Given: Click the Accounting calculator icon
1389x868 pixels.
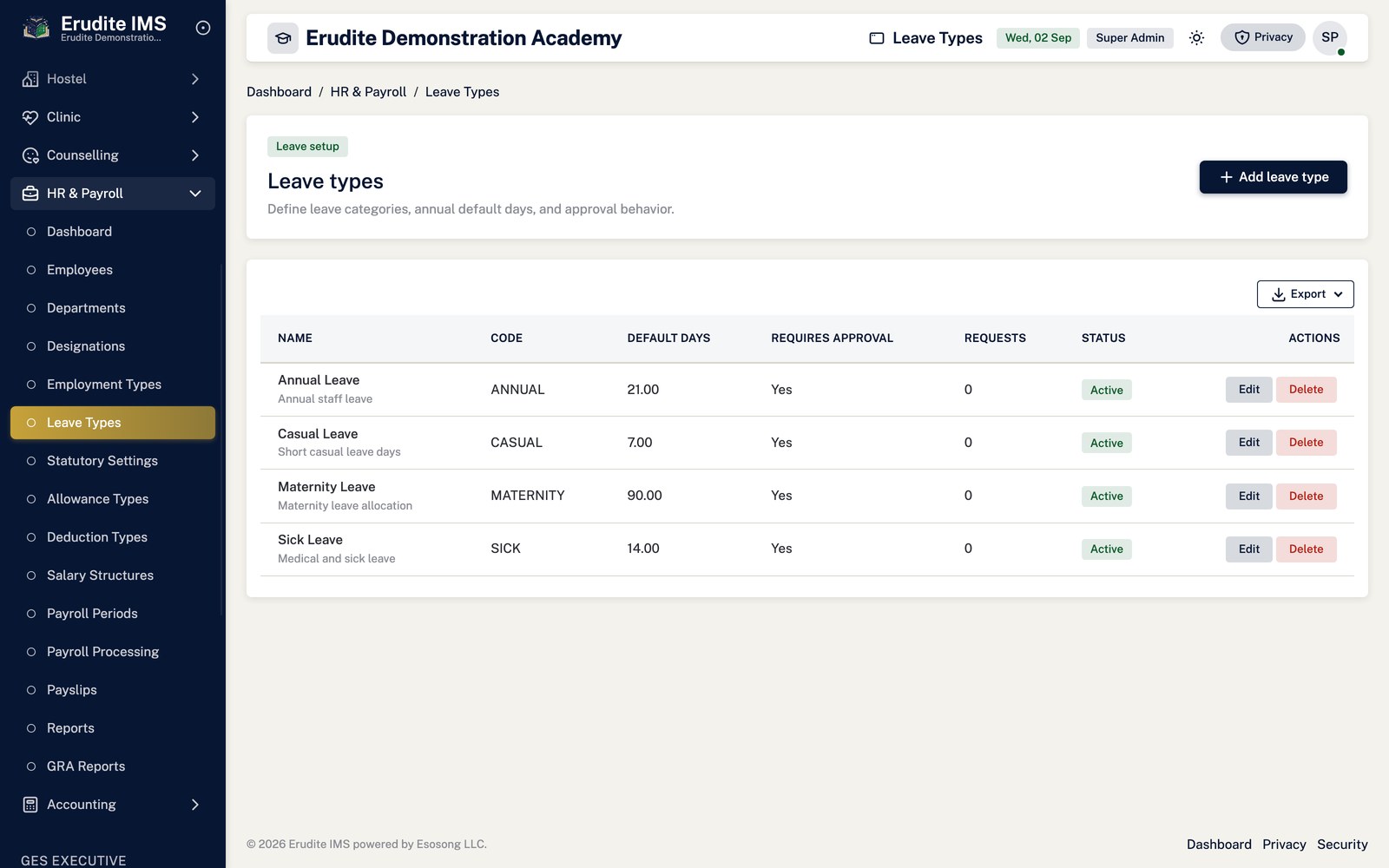Looking at the screenshot, I should [30, 805].
